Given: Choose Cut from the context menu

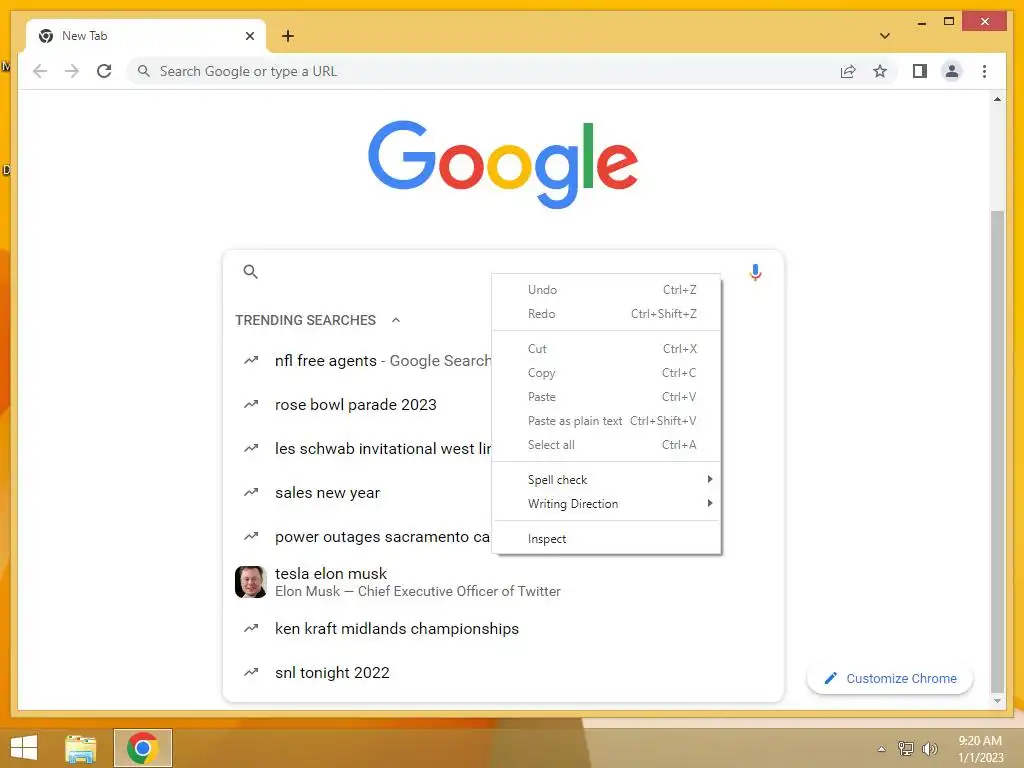Looking at the screenshot, I should click(x=606, y=349).
